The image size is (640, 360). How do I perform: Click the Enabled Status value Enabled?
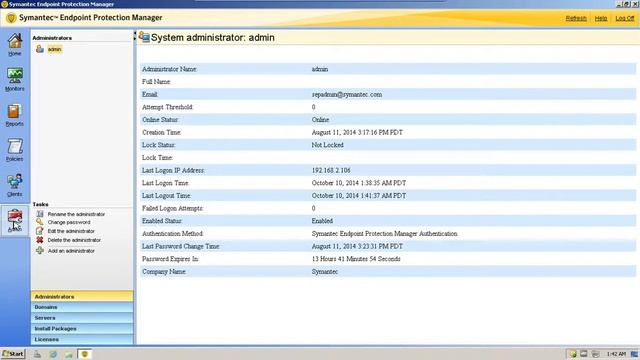[x=322, y=221]
